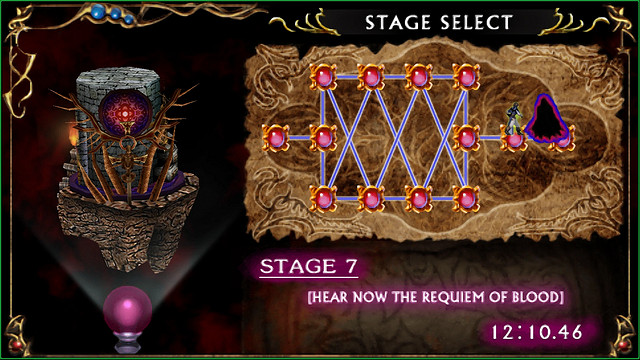
Task: Select the STAGE 7 label
Action: (309, 267)
